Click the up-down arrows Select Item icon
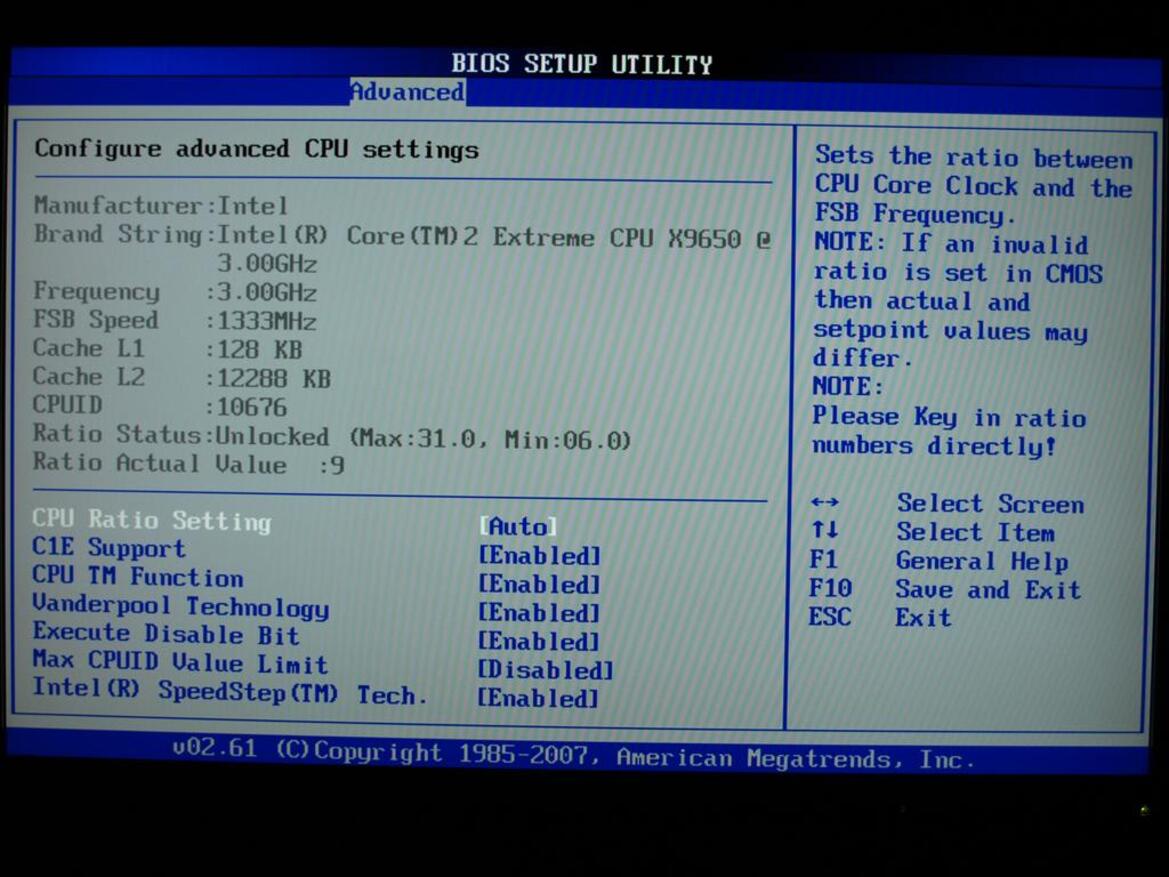Image resolution: width=1169 pixels, height=877 pixels. coord(825,530)
